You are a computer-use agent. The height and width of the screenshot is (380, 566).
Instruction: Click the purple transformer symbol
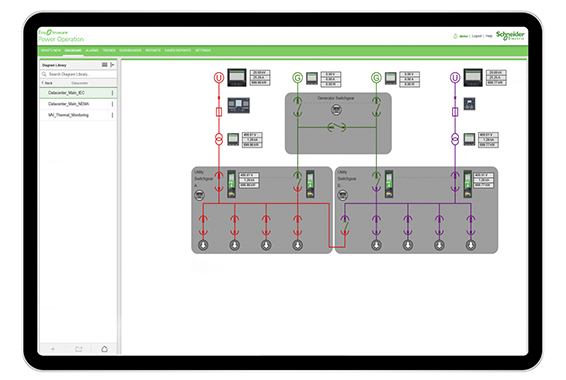click(455, 139)
